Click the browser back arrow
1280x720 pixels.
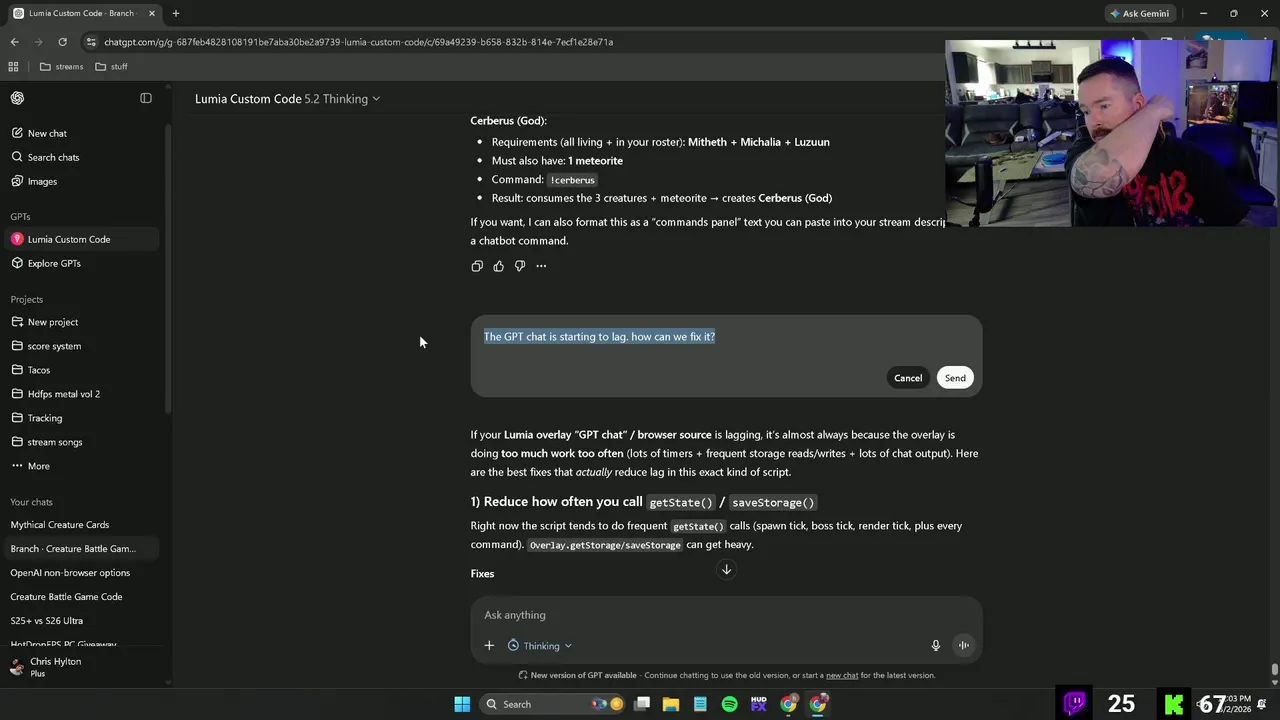click(14, 42)
